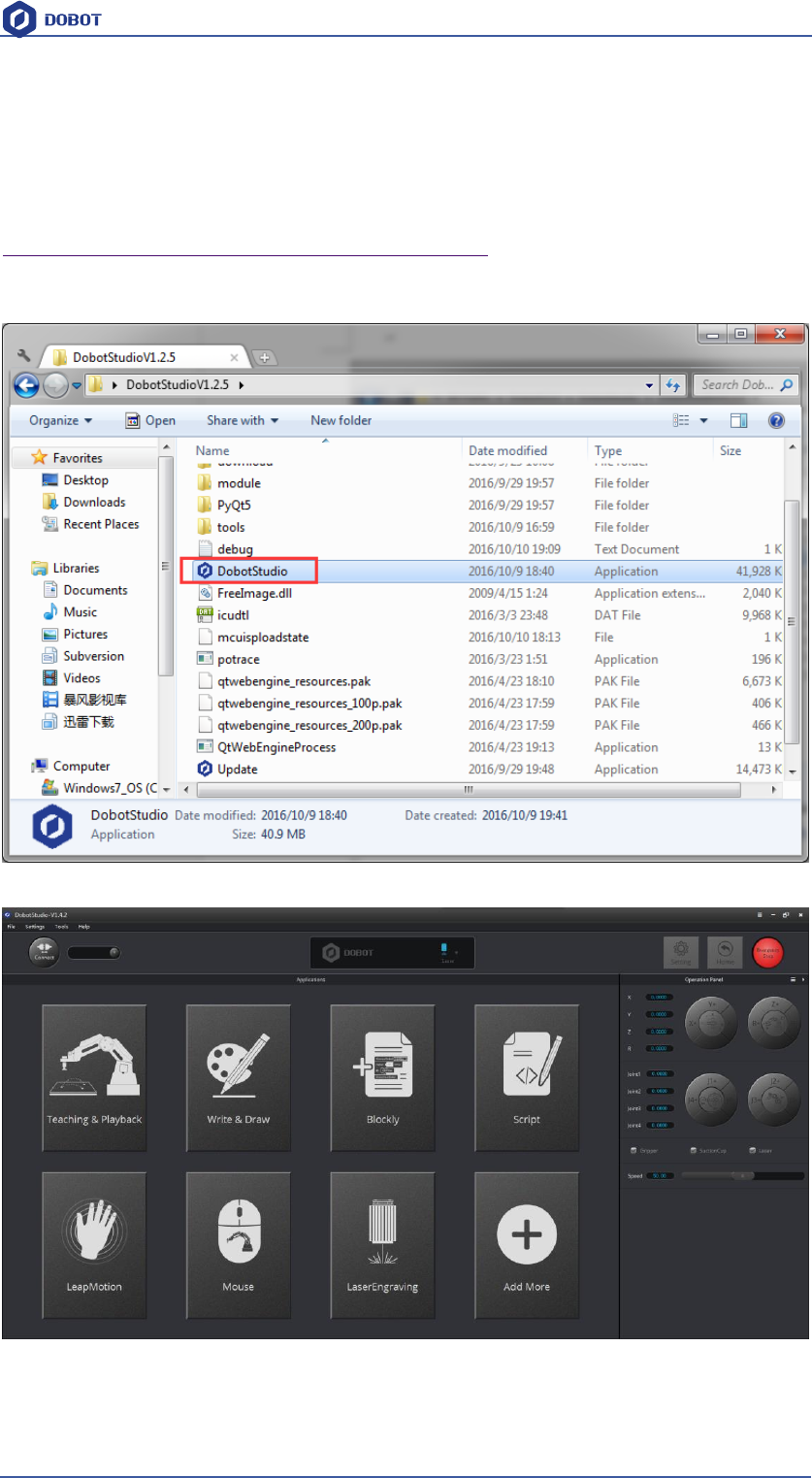Open the view options dropdown arrow
812x1478 pixels.
pos(704,420)
